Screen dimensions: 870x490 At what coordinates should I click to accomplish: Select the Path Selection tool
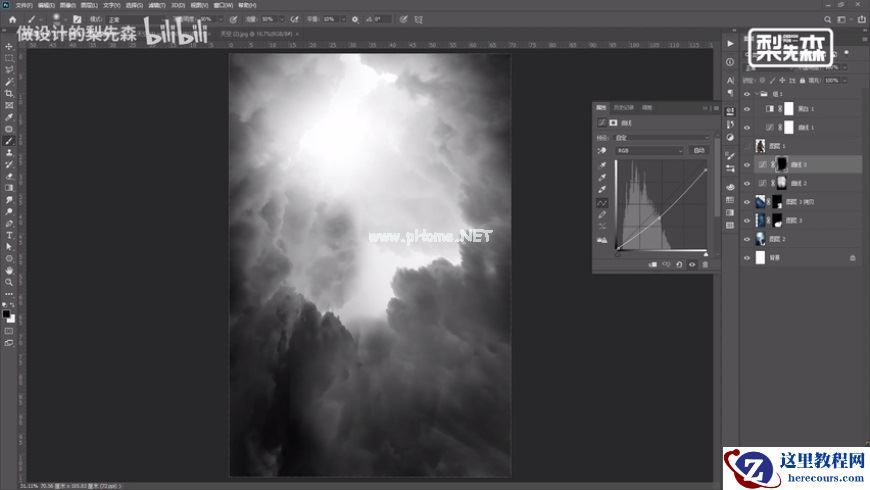9,247
